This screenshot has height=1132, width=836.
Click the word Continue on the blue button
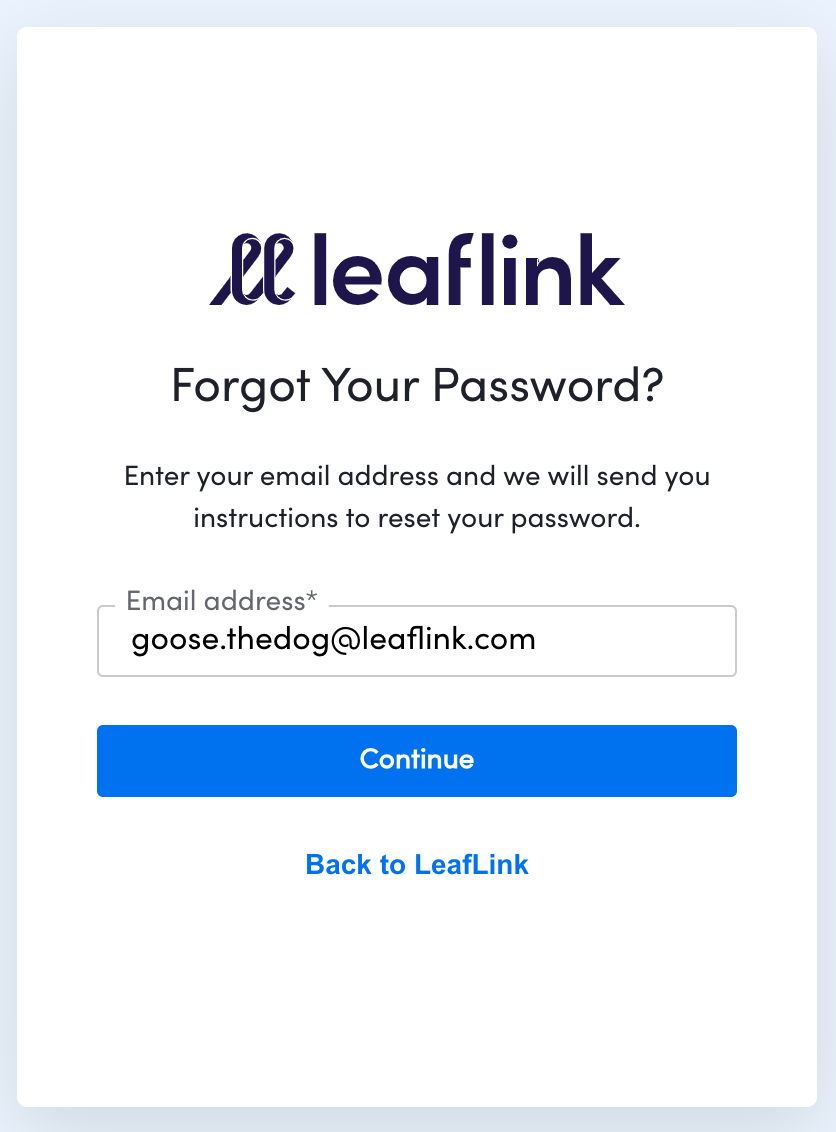point(417,759)
